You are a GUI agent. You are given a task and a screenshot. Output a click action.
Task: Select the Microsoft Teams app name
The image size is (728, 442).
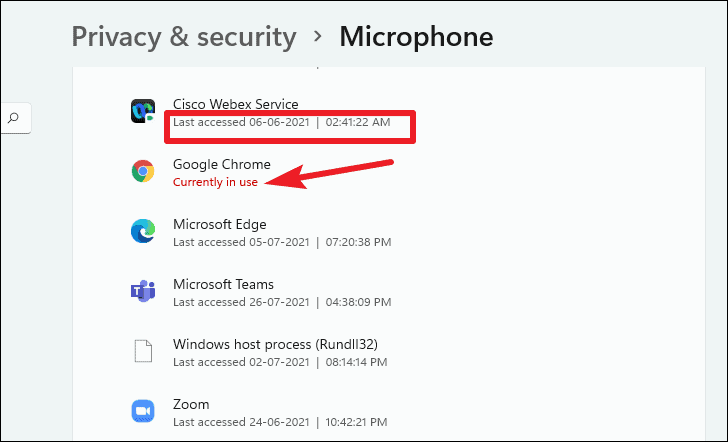point(223,284)
